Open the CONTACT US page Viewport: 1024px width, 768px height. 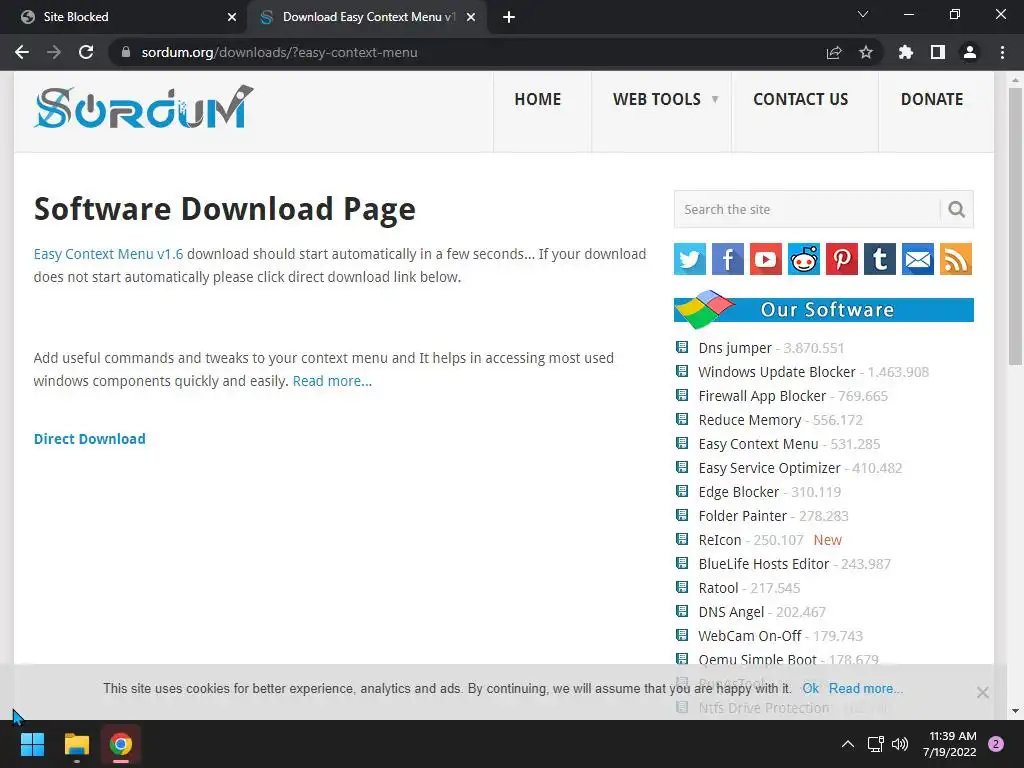tap(801, 99)
